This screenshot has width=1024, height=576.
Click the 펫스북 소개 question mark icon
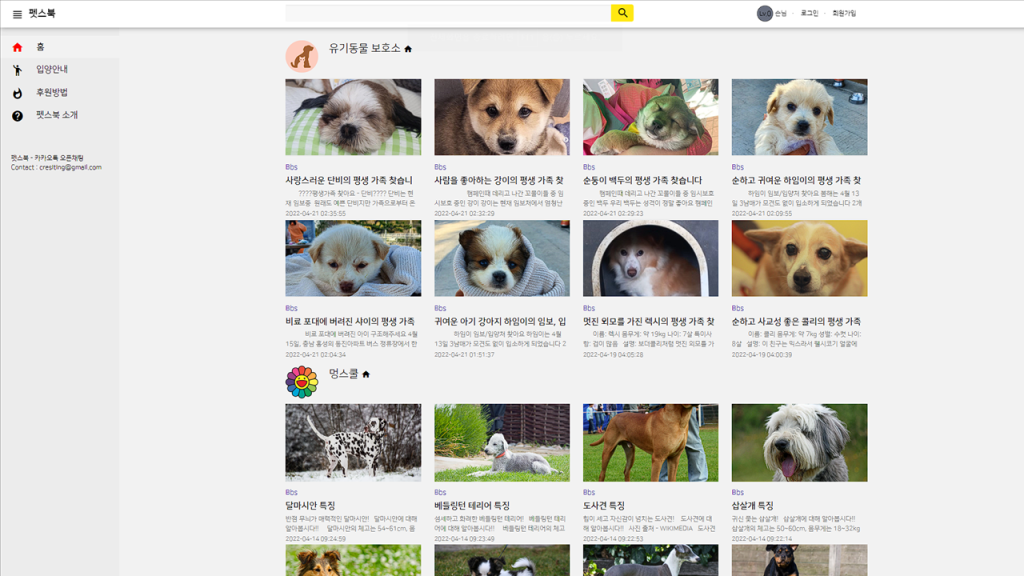[x=17, y=116]
